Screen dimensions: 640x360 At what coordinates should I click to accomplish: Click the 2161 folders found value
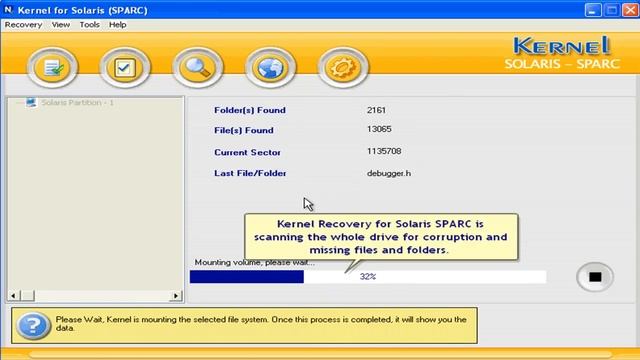tap(376, 110)
